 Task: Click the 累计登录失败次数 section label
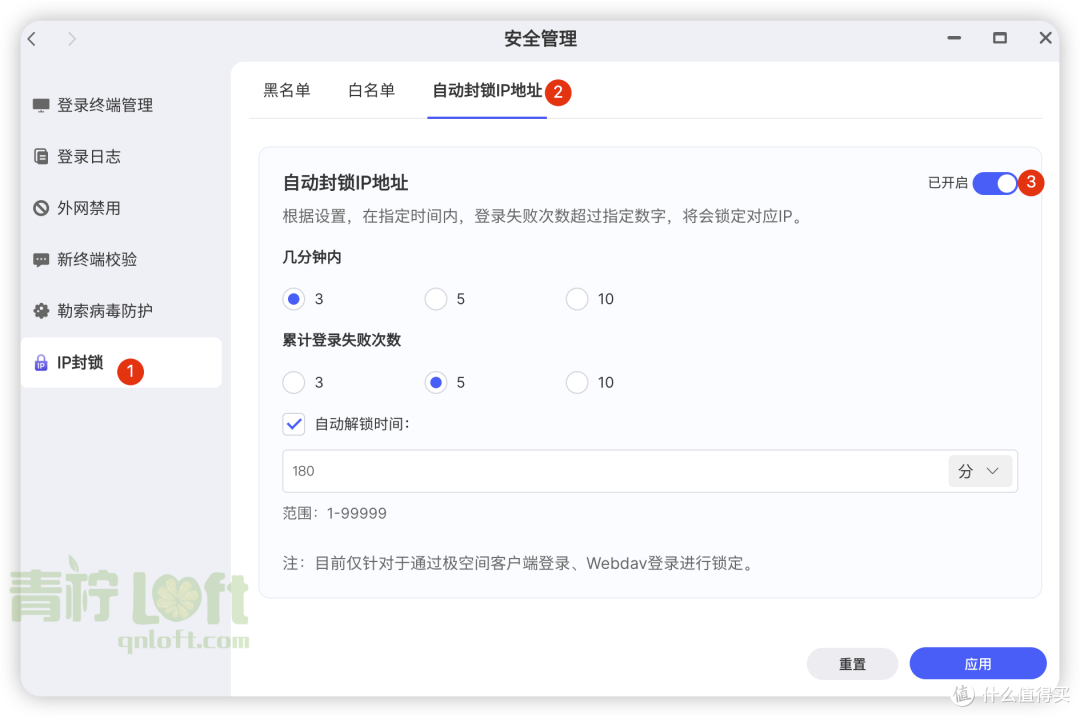click(x=342, y=340)
